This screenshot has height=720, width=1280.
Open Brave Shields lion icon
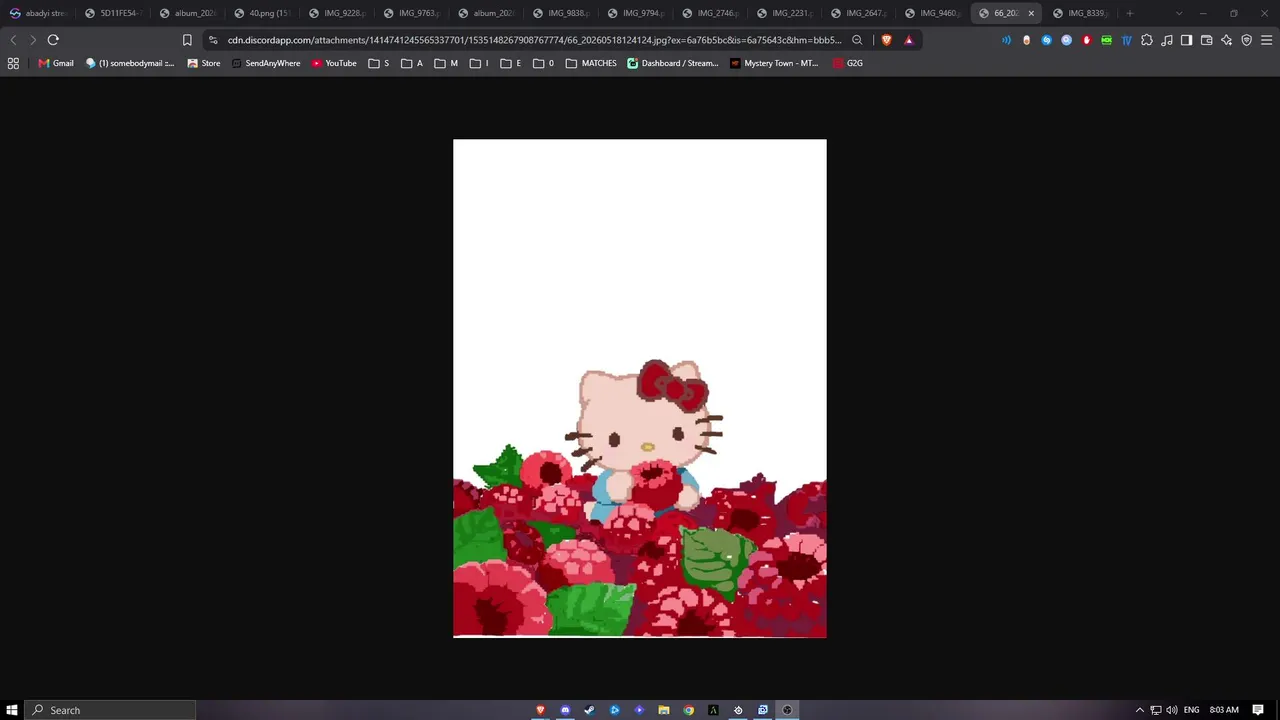click(886, 40)
